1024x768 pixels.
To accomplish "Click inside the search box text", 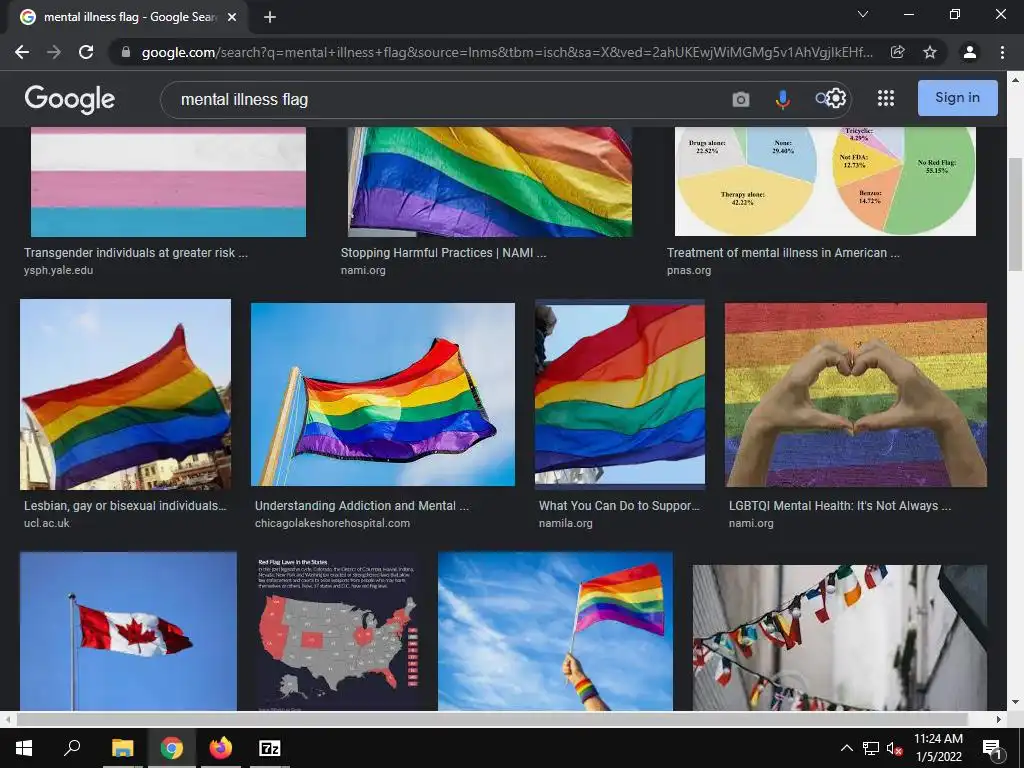I will coord(244,99).
